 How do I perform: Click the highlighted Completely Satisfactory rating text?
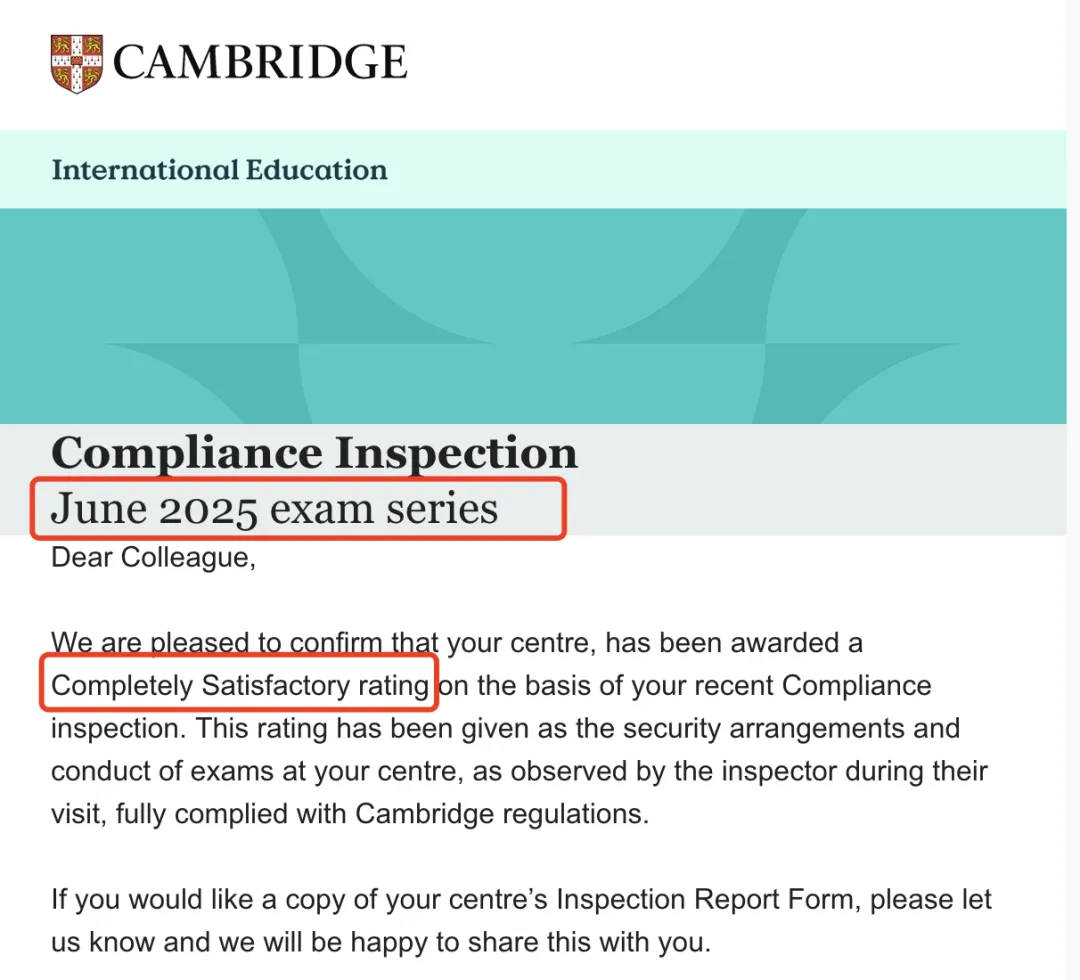click(x=240, y=685)
